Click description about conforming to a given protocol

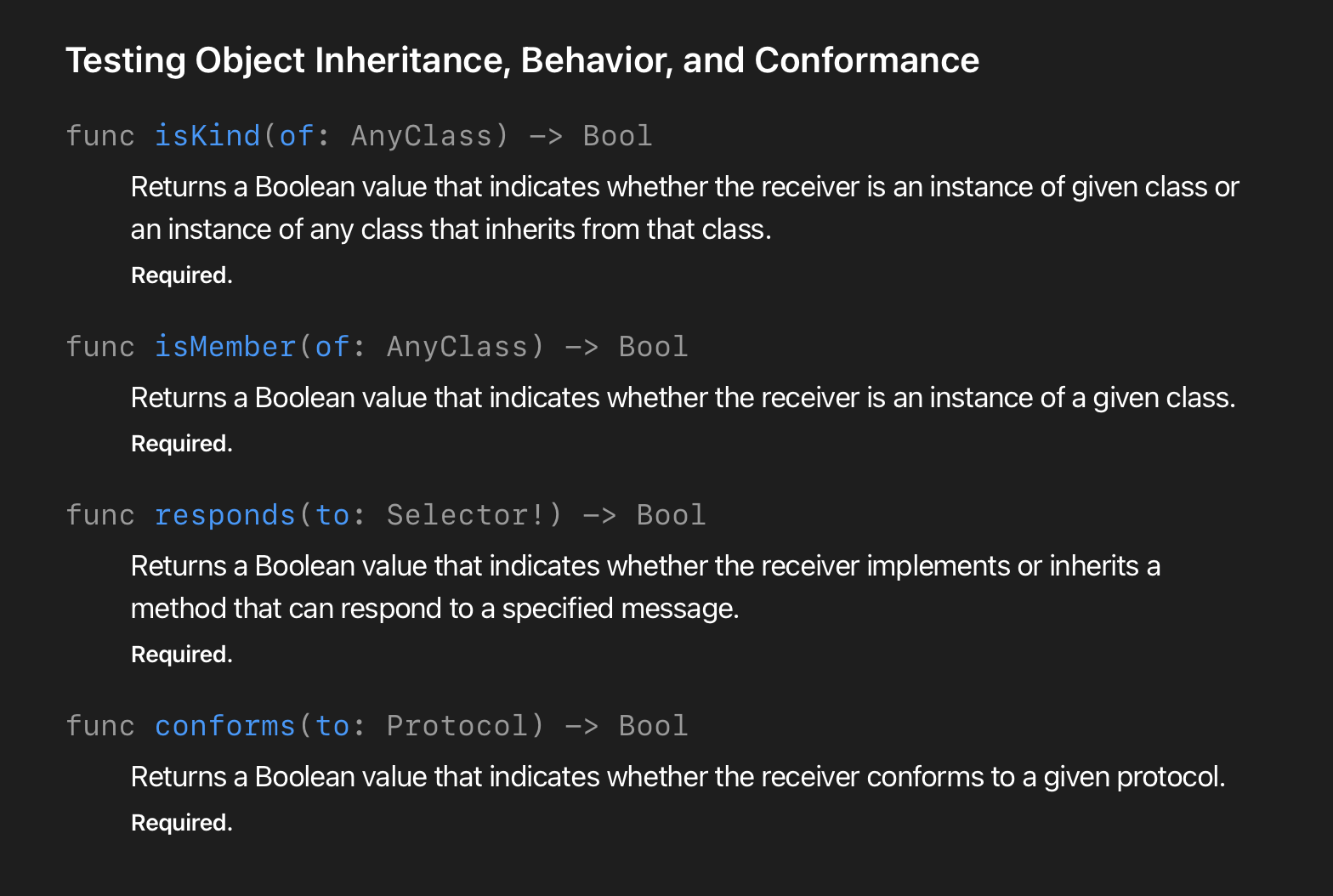coord(678,777)
